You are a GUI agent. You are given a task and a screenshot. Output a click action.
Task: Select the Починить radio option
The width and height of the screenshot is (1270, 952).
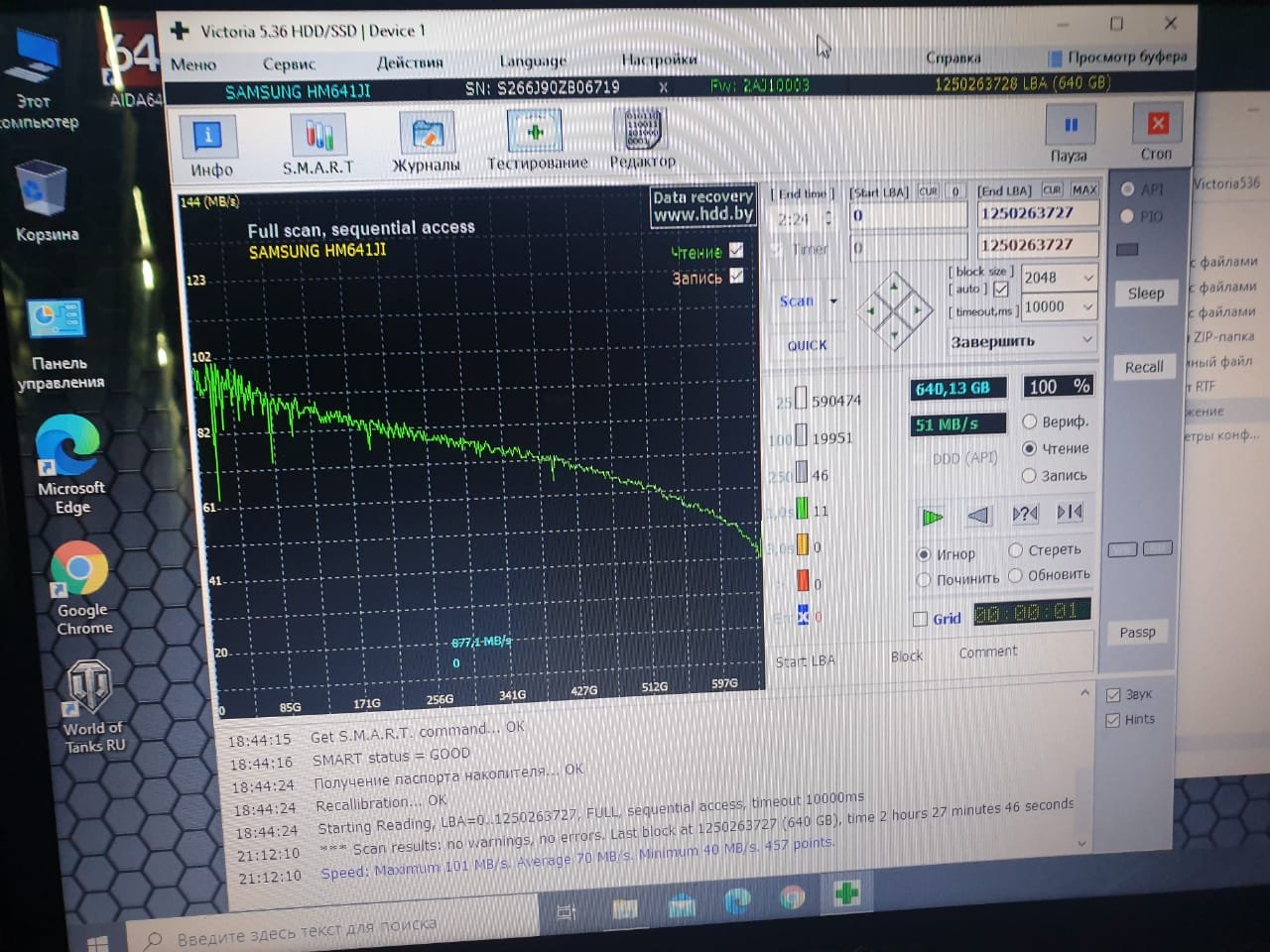coord(924,579)
